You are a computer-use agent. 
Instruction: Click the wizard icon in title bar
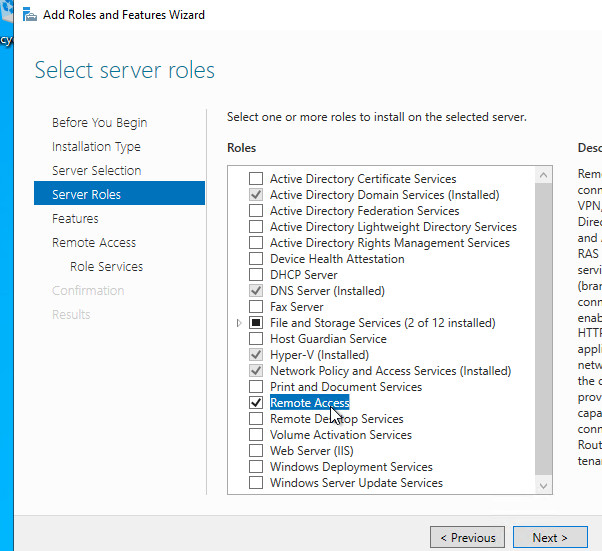(26, 15)
